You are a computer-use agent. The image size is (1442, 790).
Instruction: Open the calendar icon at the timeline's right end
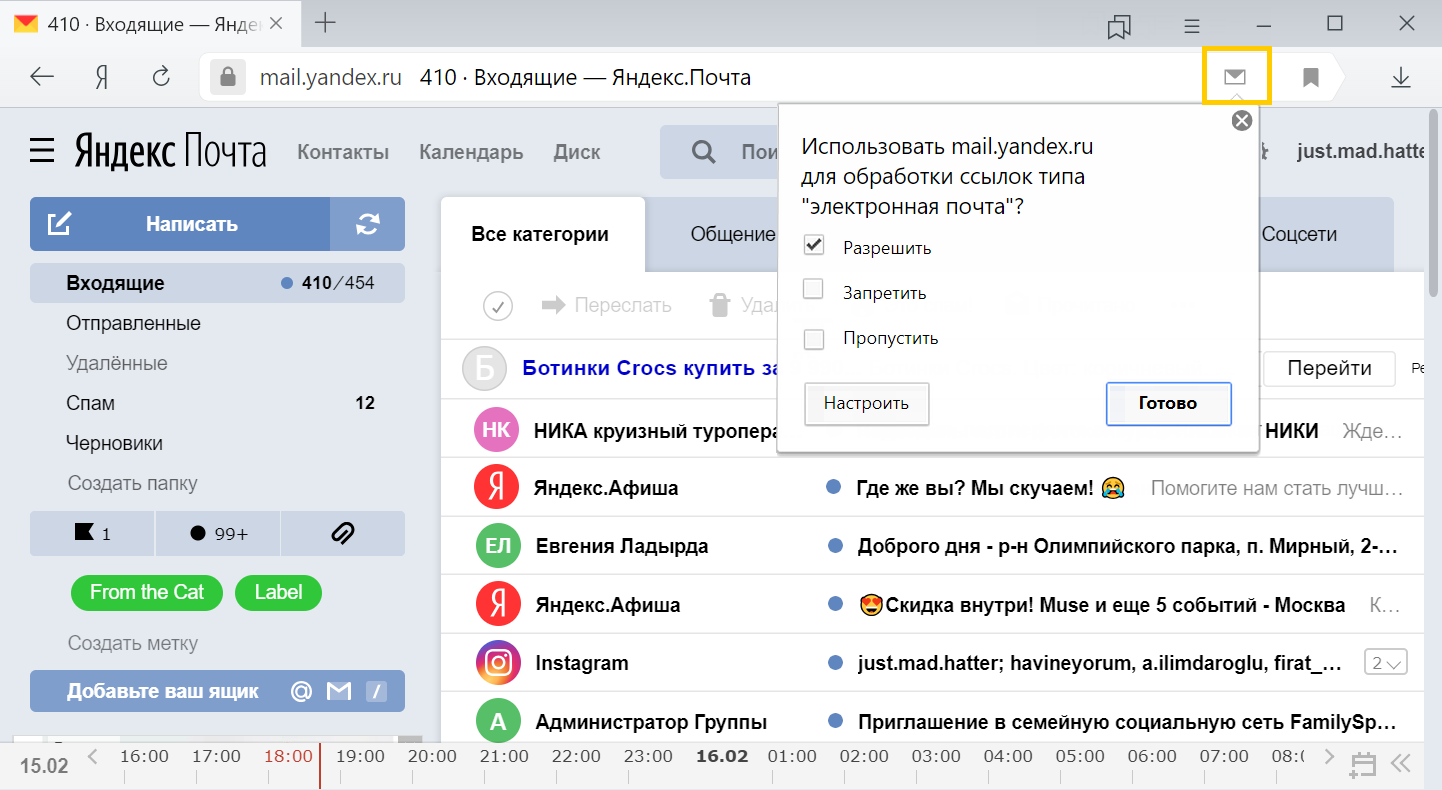point(1361,765)
